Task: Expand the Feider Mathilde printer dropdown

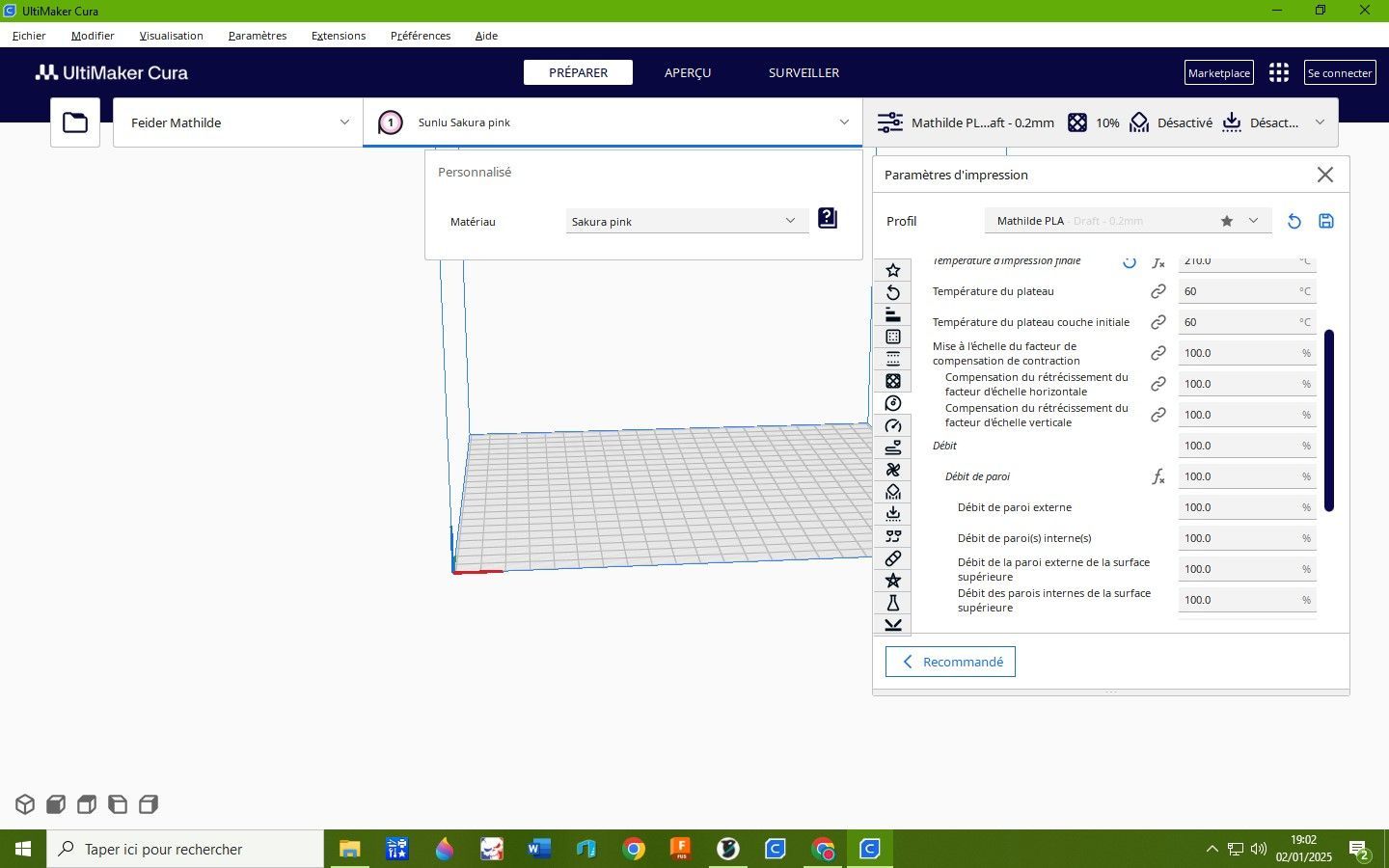Action: tap(237, 122)
